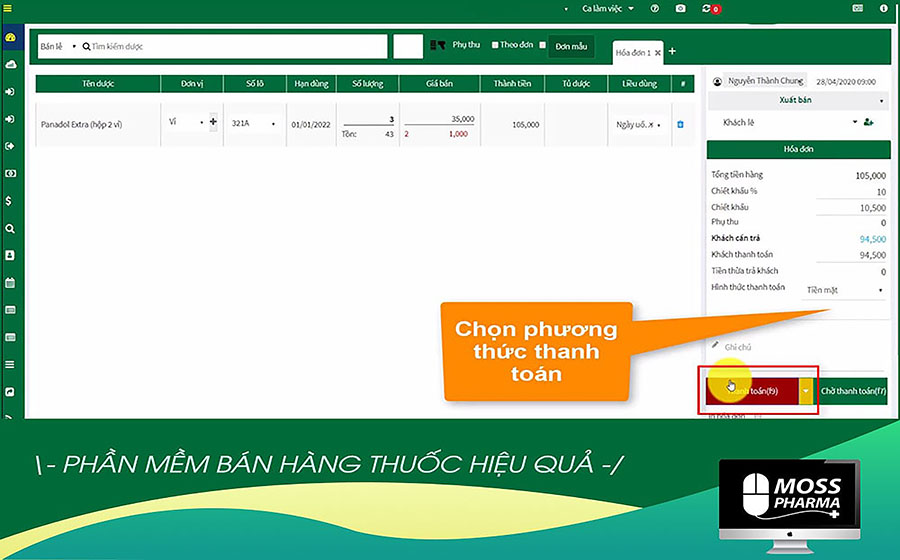Open the contact book icon in sidebar

pyautogui.click(x=10, y=255)
